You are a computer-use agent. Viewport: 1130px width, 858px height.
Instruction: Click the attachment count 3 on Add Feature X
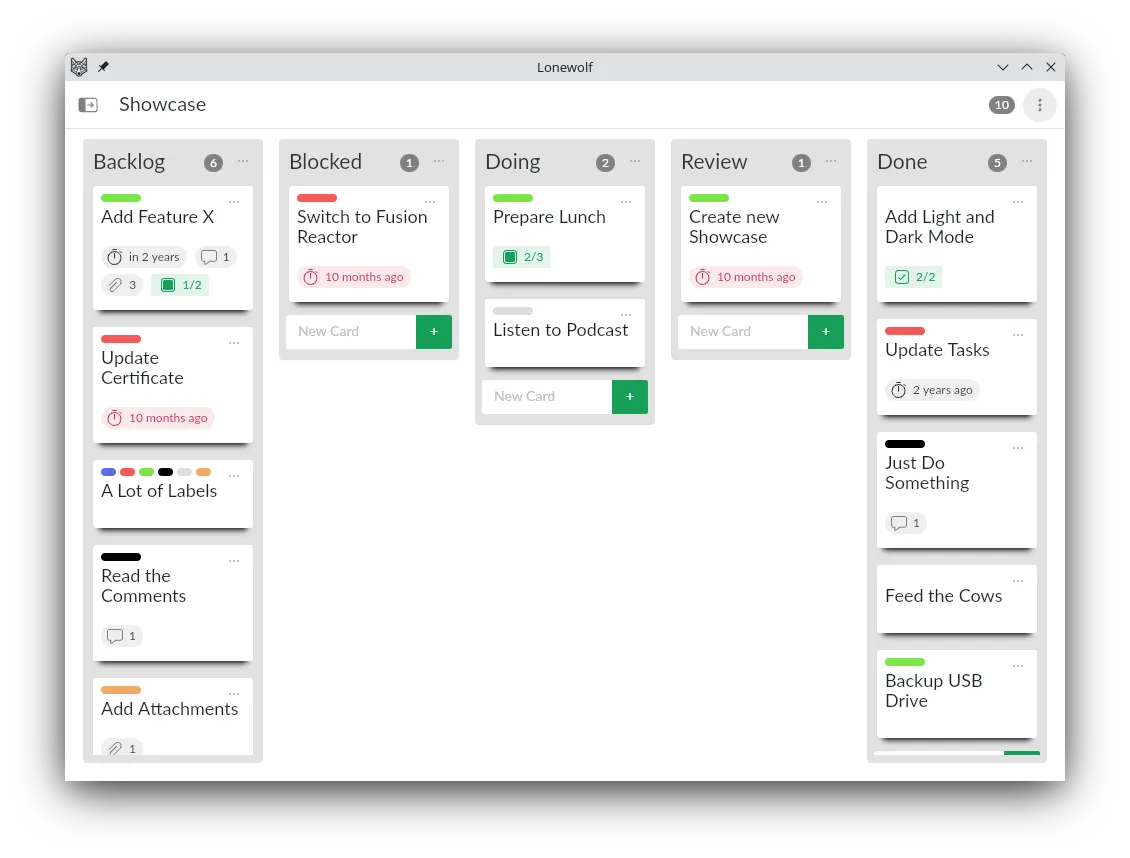123,285
